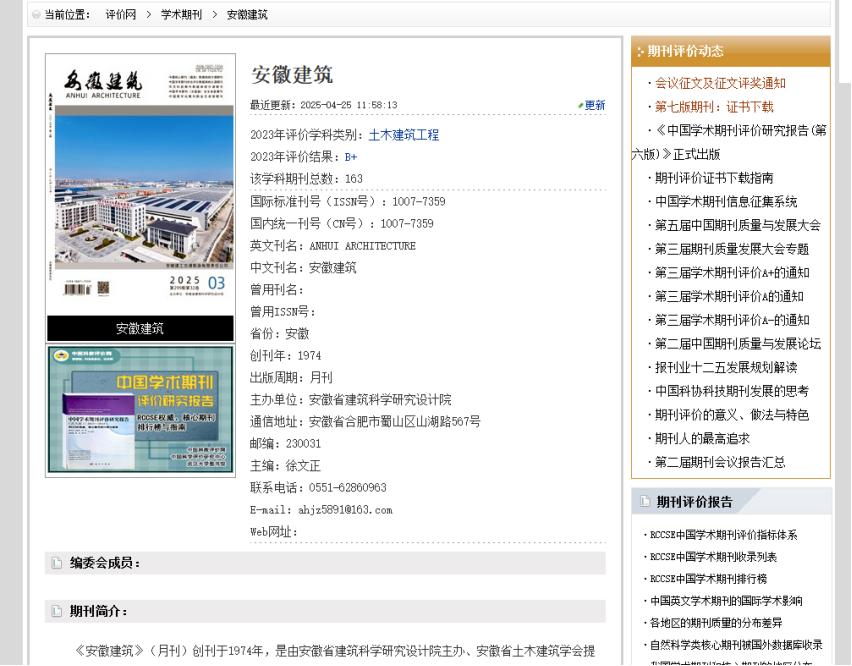The width and height of the screenshot is (852, 666).
Task: Click the circle icon before 当前位置
Action: click(x=36, y=15)
